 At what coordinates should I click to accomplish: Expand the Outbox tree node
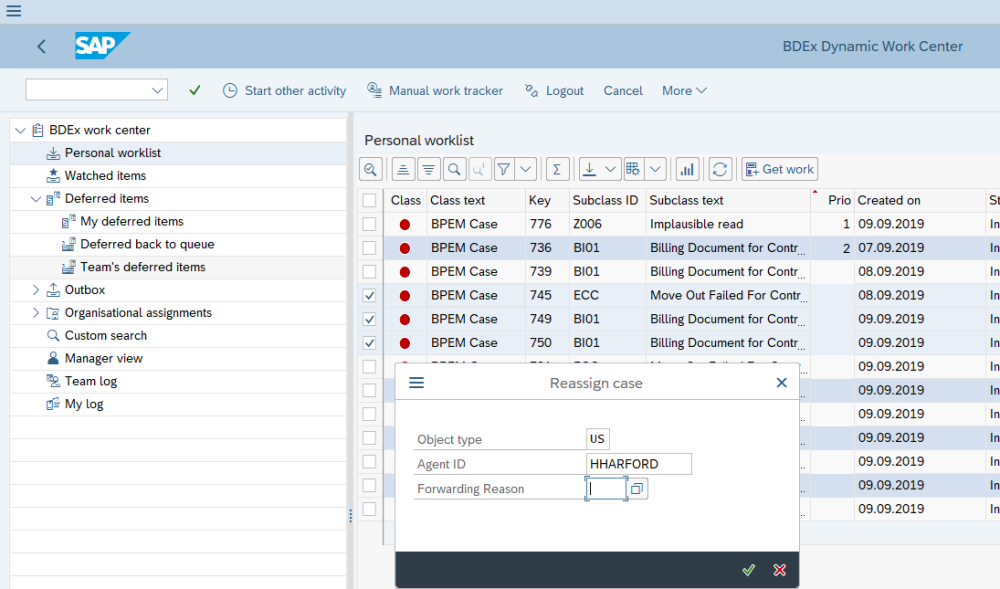pyautogui.click(x=36, y=290)
